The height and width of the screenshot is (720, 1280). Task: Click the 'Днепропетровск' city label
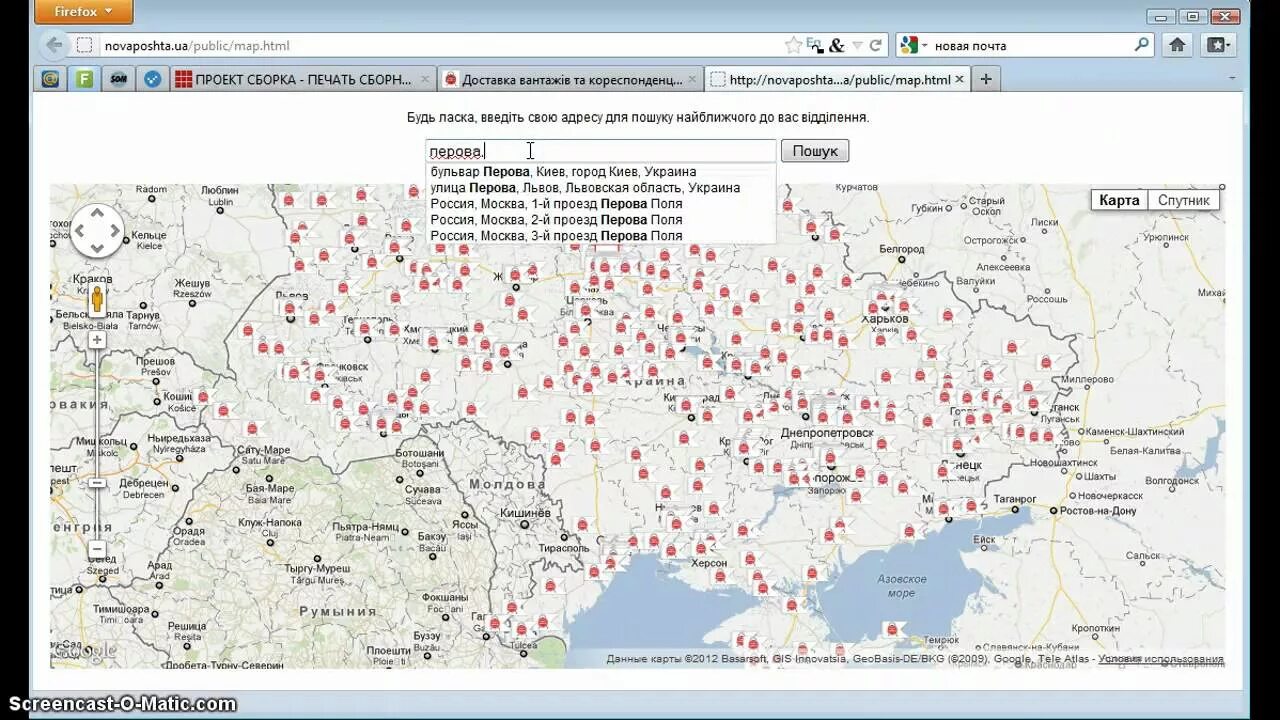pyautogui.click(x=827, y=433)
